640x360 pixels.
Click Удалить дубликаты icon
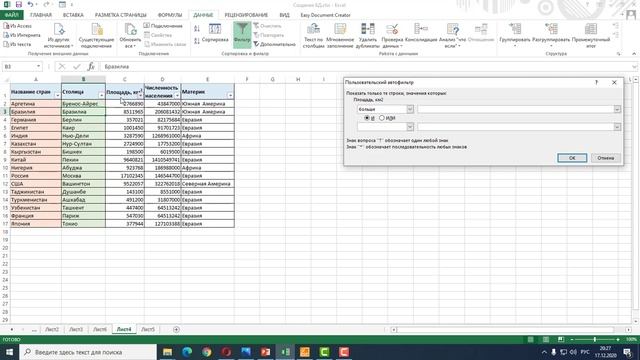pos(368,36)
